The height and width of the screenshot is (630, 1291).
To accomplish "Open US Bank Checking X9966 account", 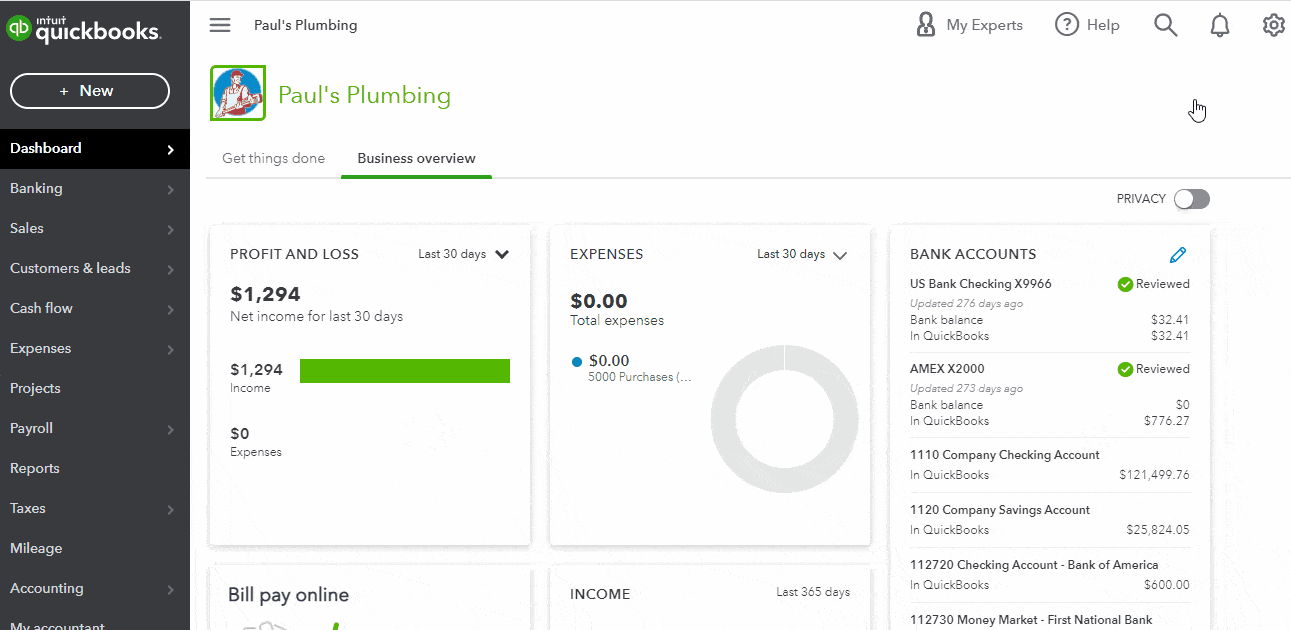I will point(981,284).
